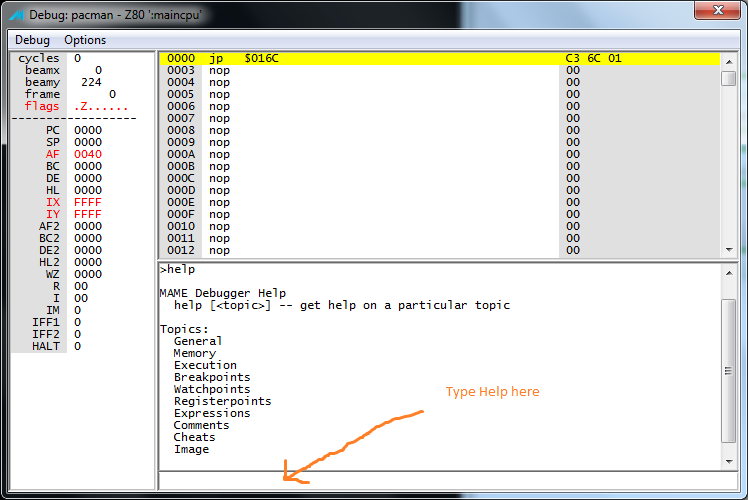Click the Breakpoints help topic
Screen dimensions: 749x500
tap(212, 377)
